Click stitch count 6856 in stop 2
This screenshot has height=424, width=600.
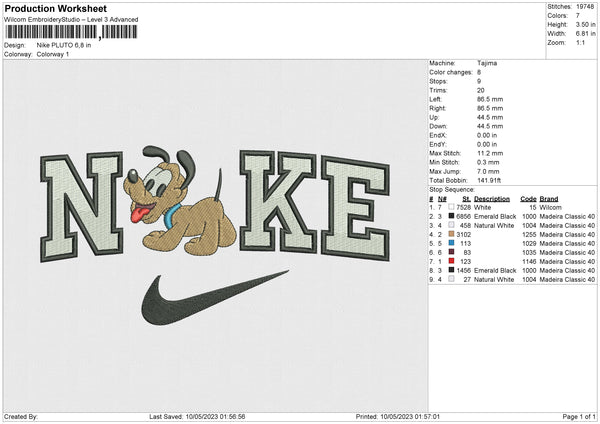[x=463, y=216]
